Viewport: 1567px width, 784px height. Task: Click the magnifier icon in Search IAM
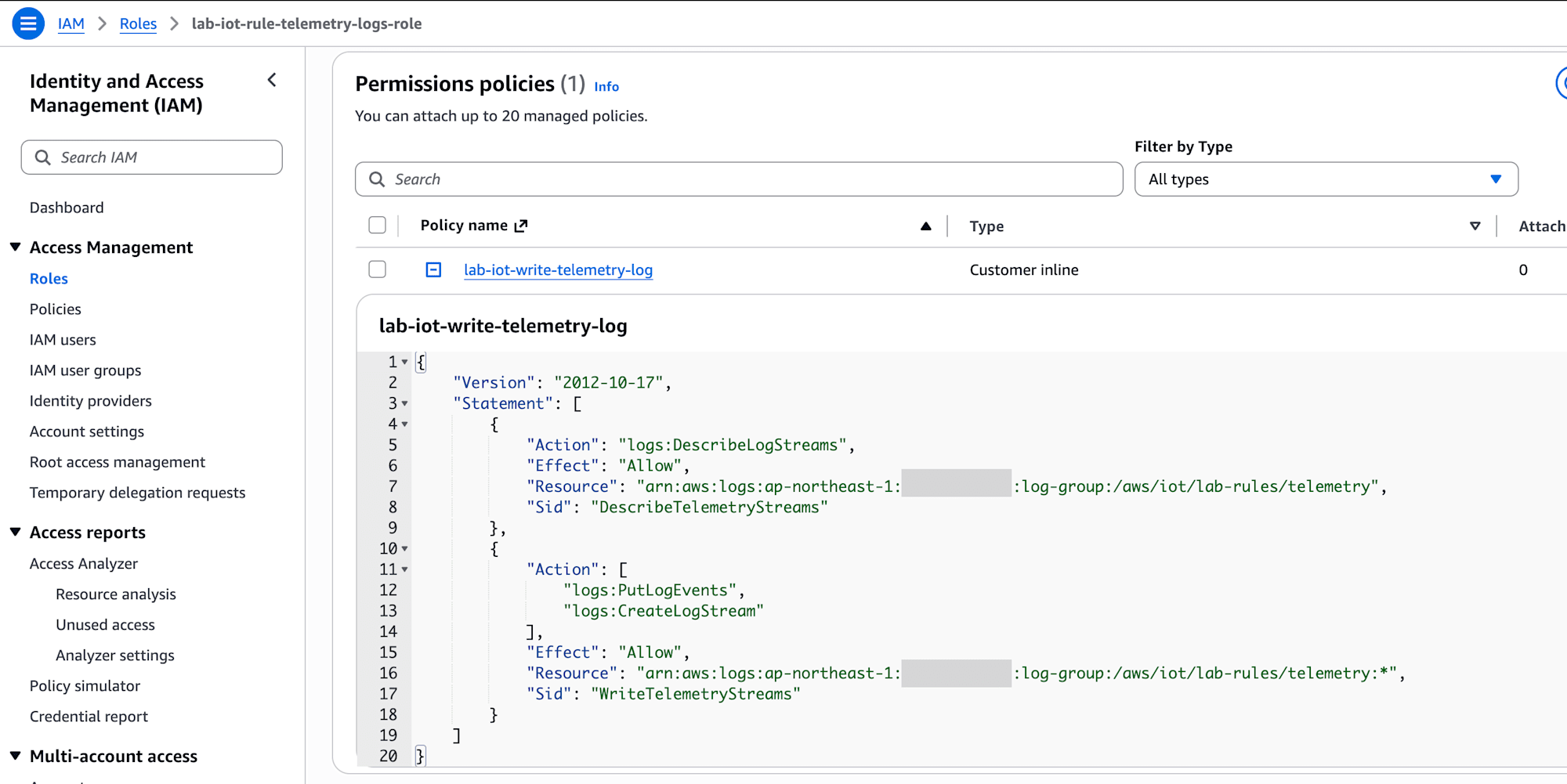[43, 157]
